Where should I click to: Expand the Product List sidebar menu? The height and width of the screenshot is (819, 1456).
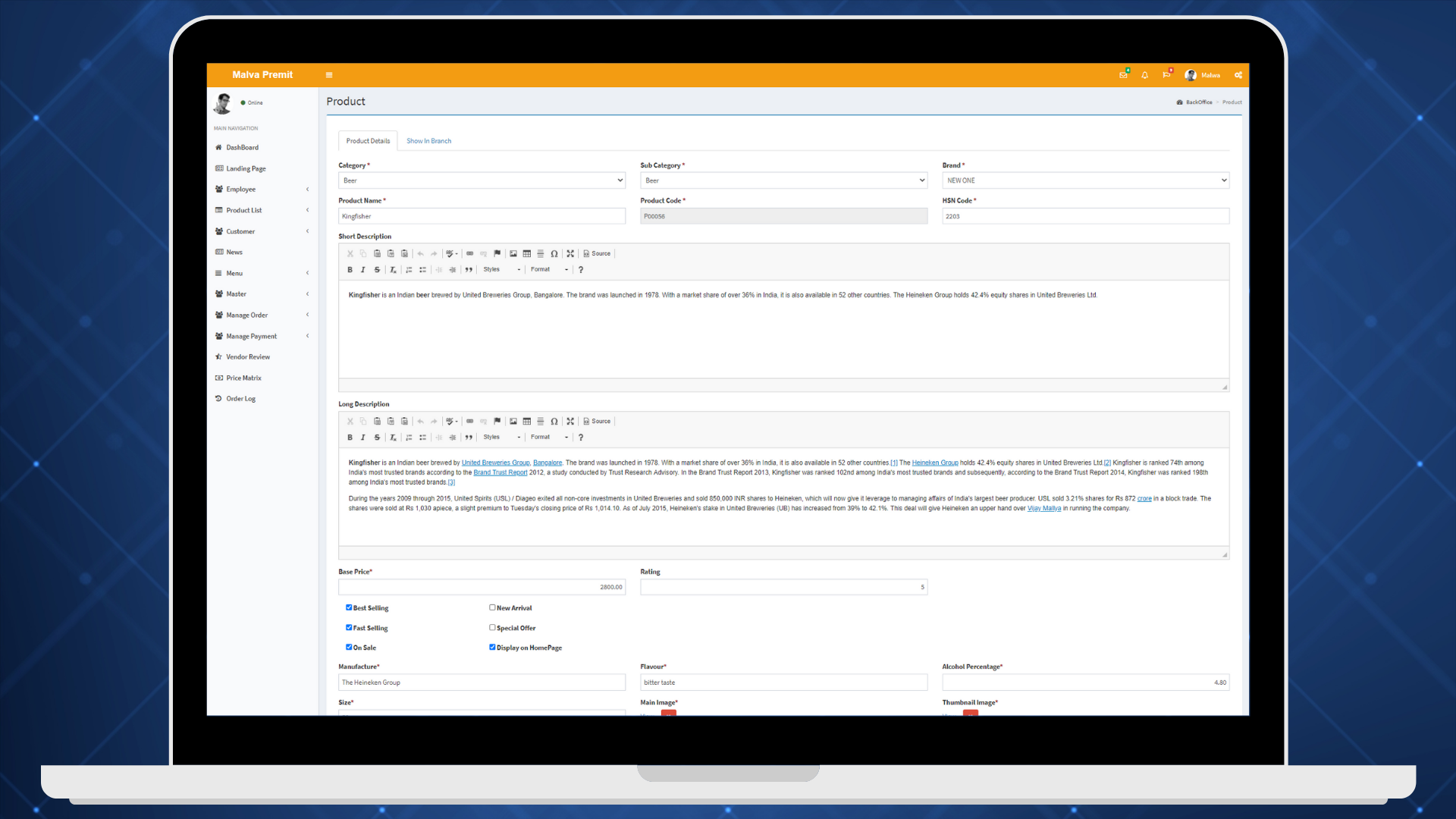click(x=262, y=211)
